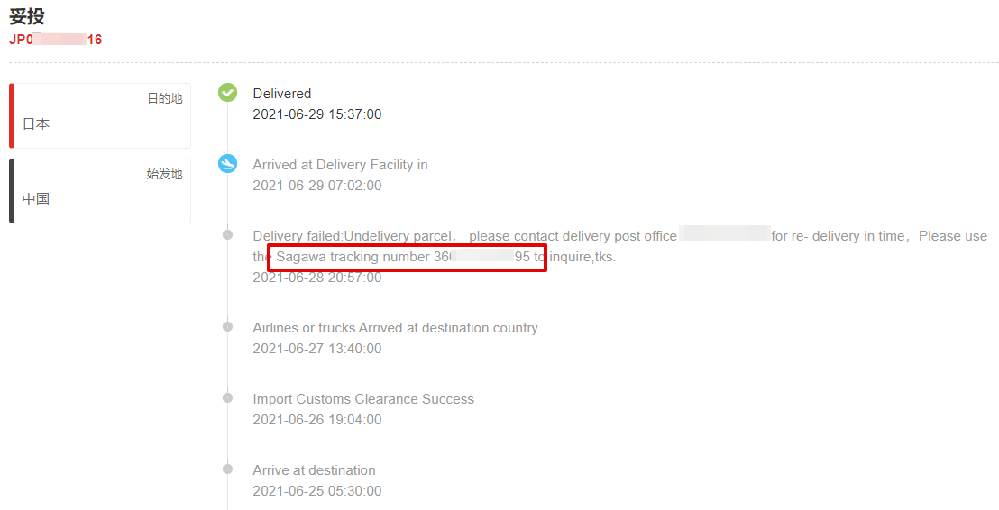Click the Arrive at destination timeline dot

[x=227, y=469]
